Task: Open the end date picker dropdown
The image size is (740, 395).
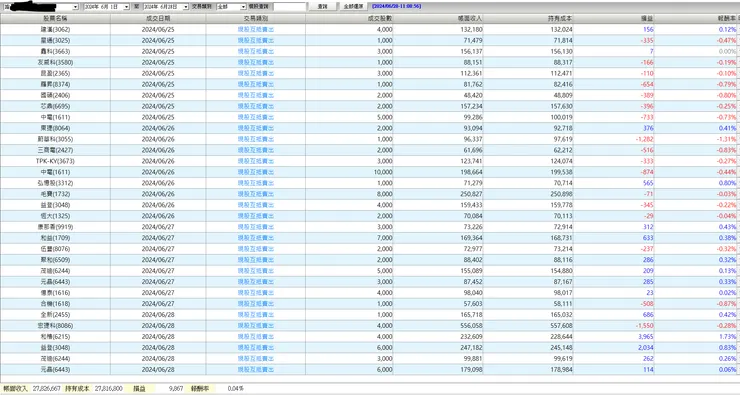Action: [185, 7]
